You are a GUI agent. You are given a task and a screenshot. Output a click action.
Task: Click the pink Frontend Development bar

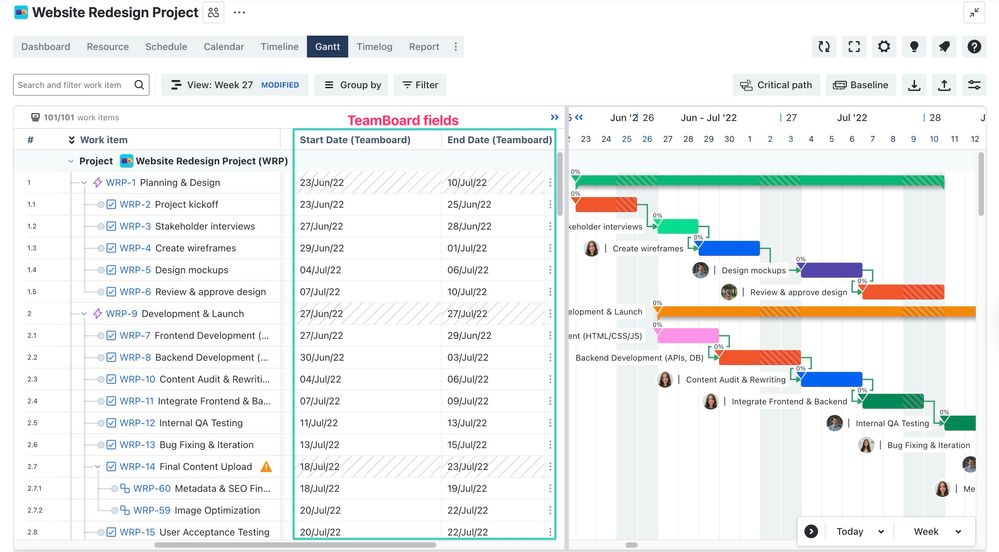(687, 335)
